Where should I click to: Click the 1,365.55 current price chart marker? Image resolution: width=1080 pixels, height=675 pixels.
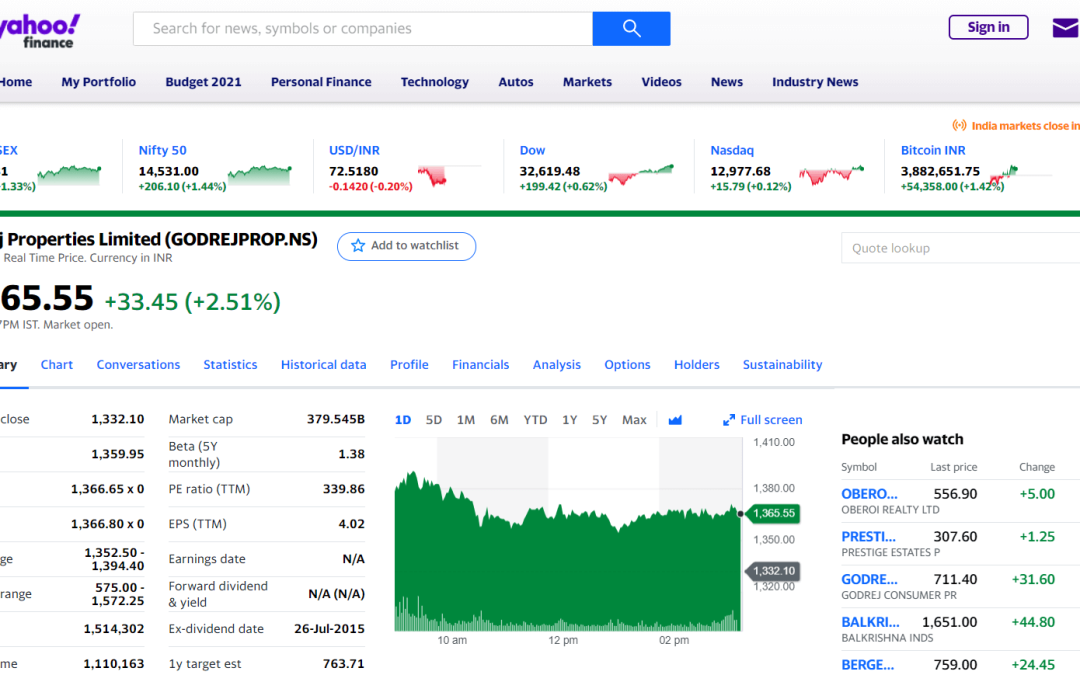(x=772, y=513)
